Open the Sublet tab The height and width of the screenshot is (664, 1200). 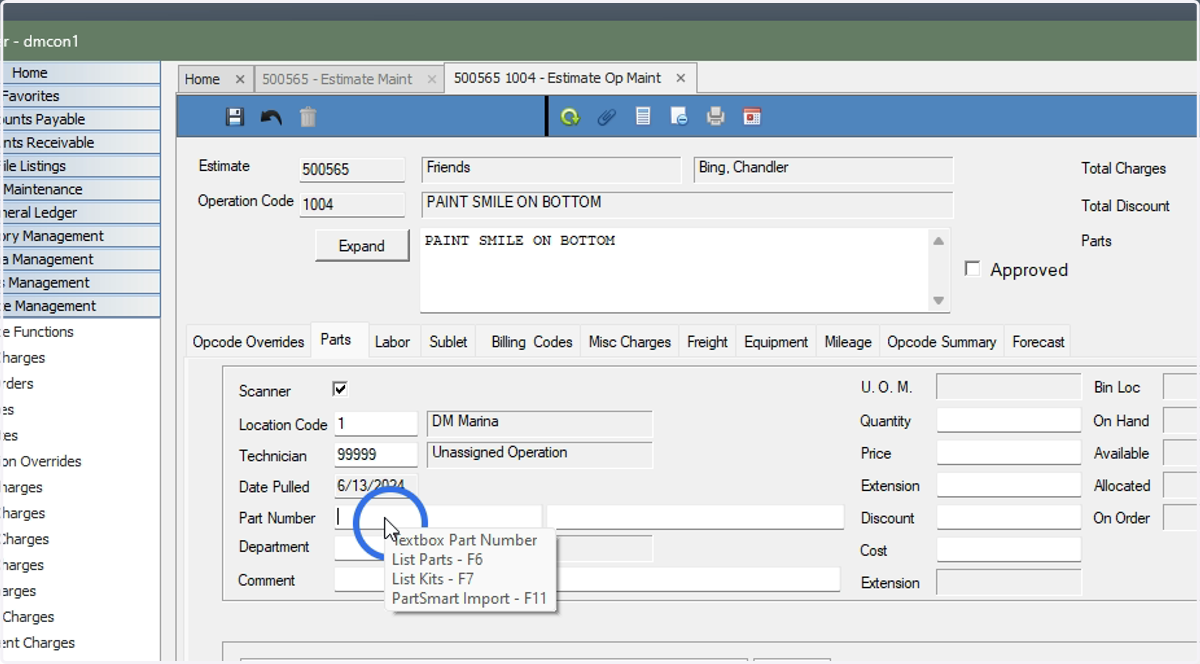point(448,342)
